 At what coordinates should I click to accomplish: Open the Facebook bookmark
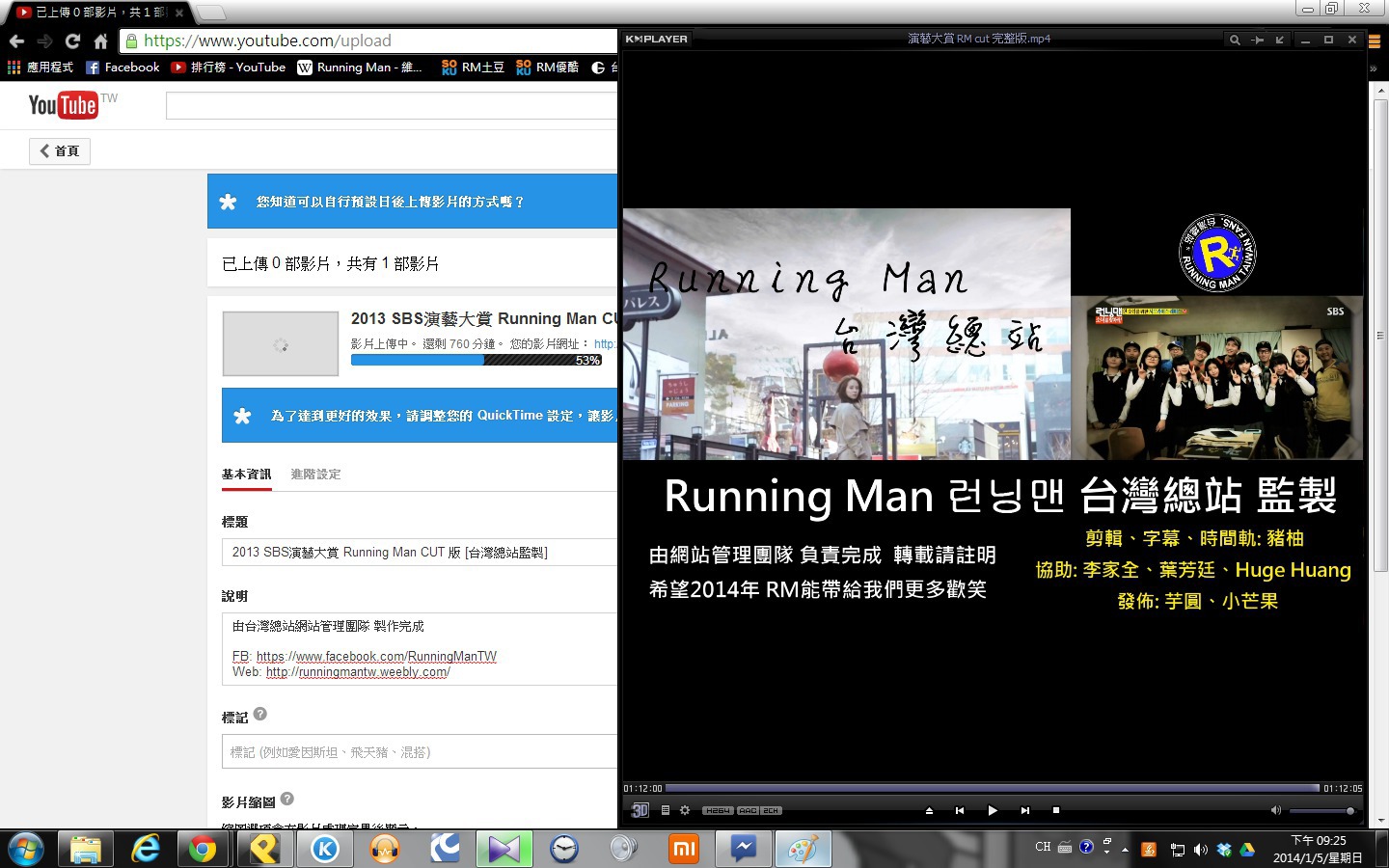pos(123,68)
